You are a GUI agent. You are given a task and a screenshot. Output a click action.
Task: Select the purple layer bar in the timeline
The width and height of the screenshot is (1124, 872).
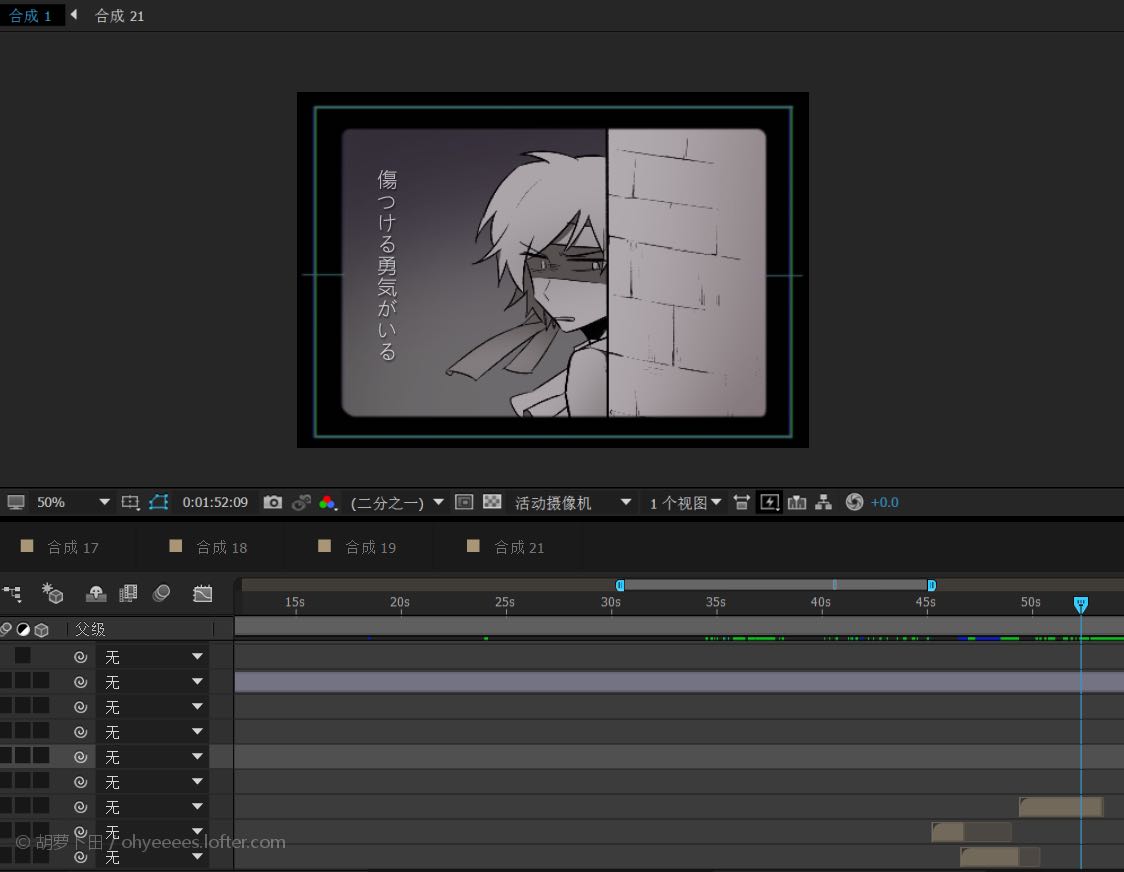click(679, 682)
